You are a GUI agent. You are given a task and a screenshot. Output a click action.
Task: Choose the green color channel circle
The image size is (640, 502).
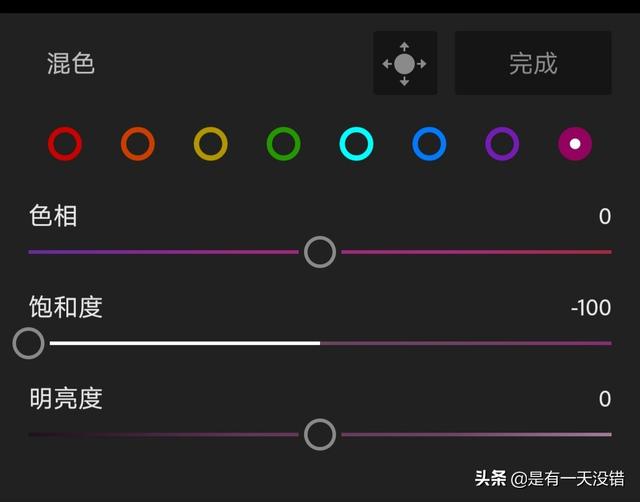(x=284, y=144)
